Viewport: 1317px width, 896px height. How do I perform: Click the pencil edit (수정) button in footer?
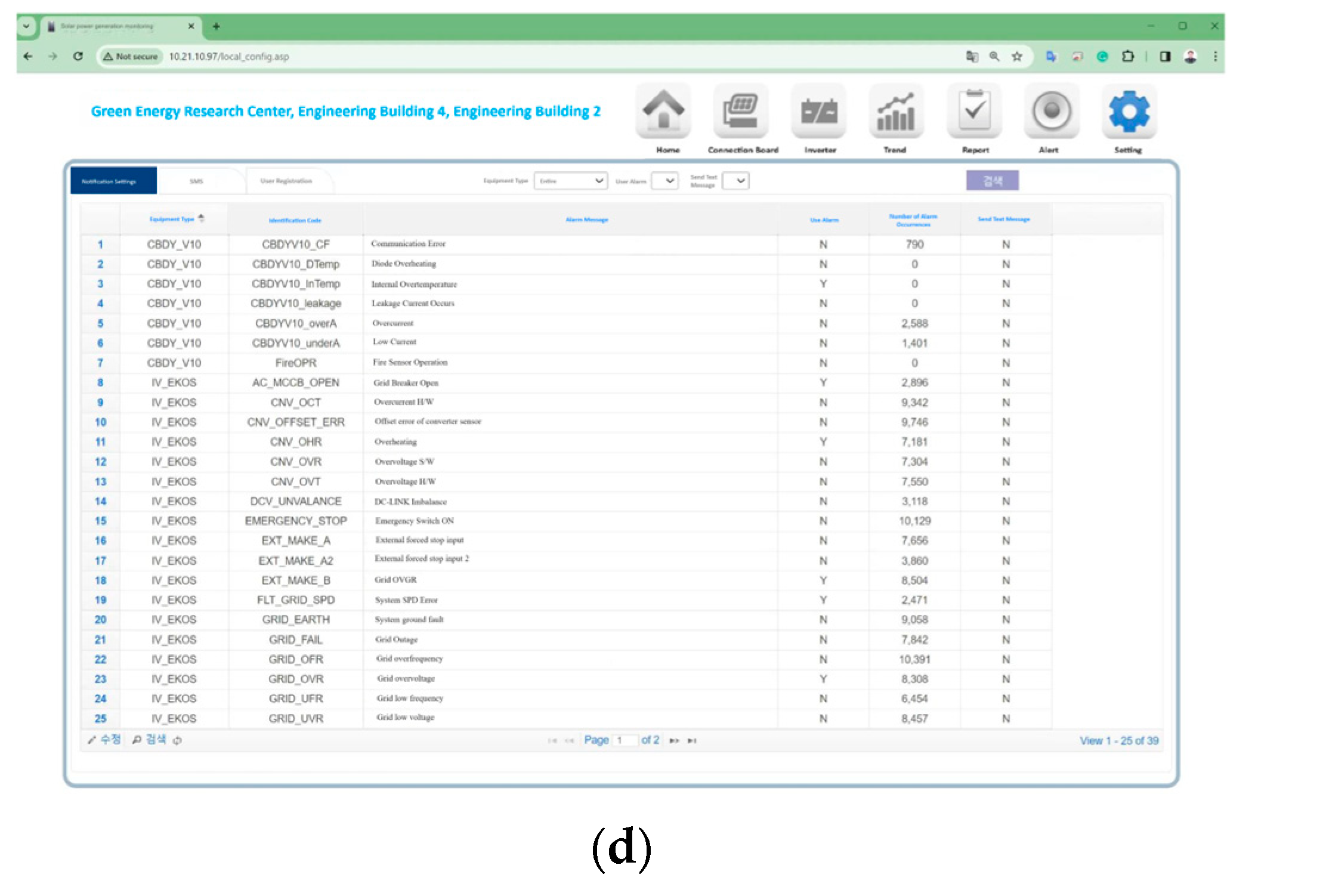pyautogui.click(x=104, y=740)
